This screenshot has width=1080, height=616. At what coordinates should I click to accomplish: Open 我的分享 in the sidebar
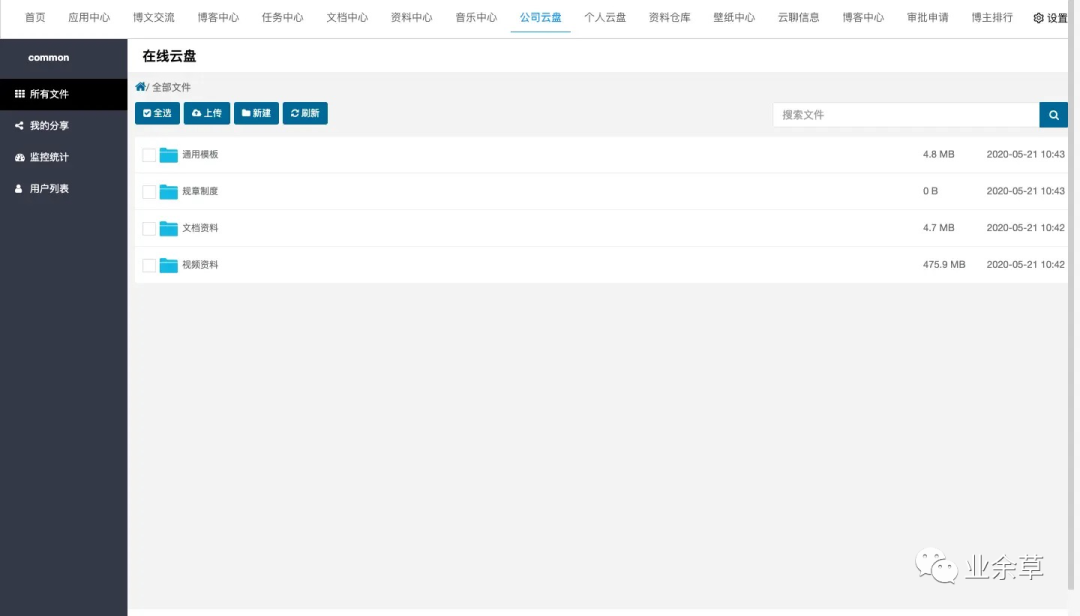[63, 125]
